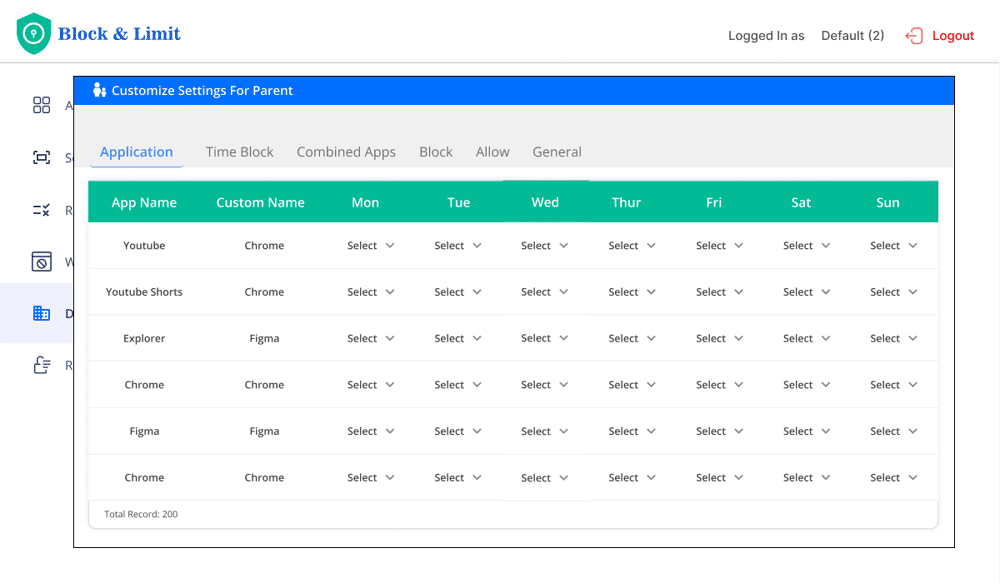Open Mon dropdown for Figma app row
Viewport: 1000px width, 583px height.
click(371, 431)
